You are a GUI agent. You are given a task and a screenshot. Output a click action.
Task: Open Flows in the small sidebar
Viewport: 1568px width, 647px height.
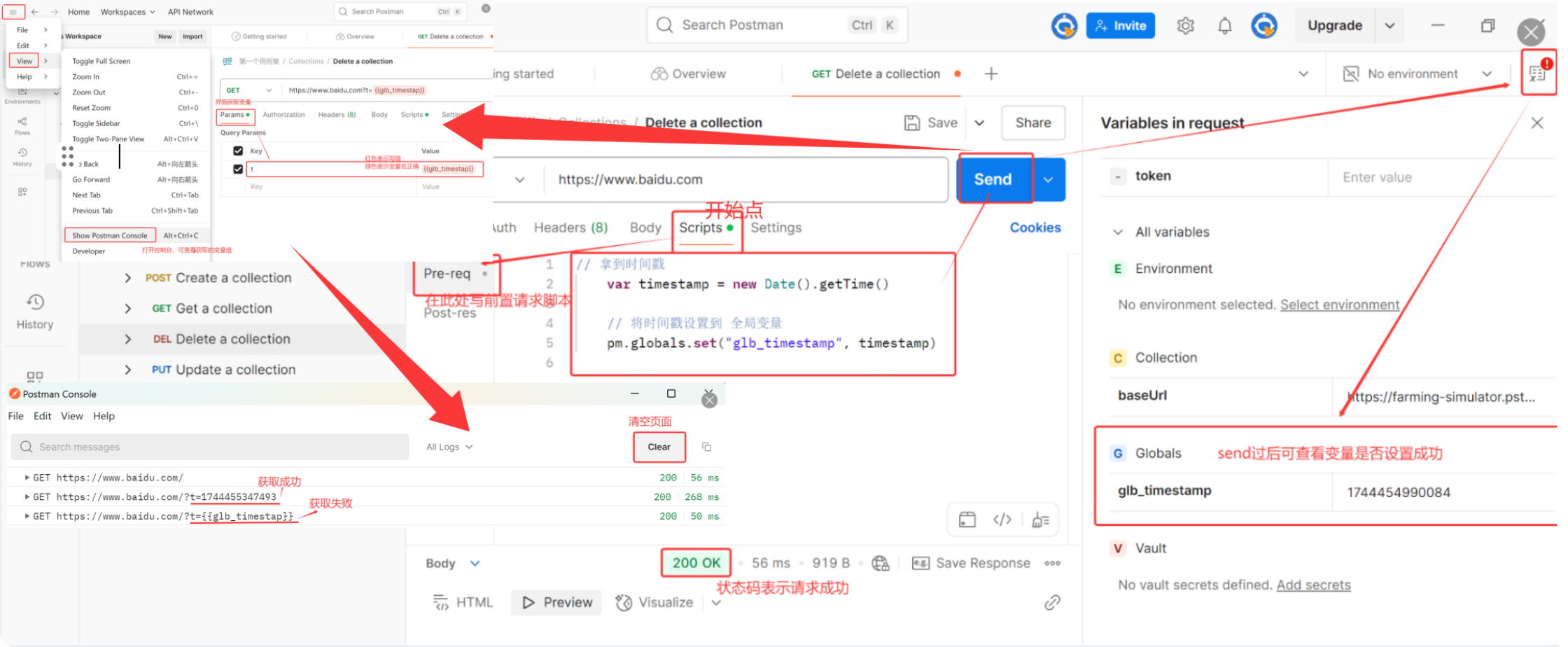pos(22,126)
